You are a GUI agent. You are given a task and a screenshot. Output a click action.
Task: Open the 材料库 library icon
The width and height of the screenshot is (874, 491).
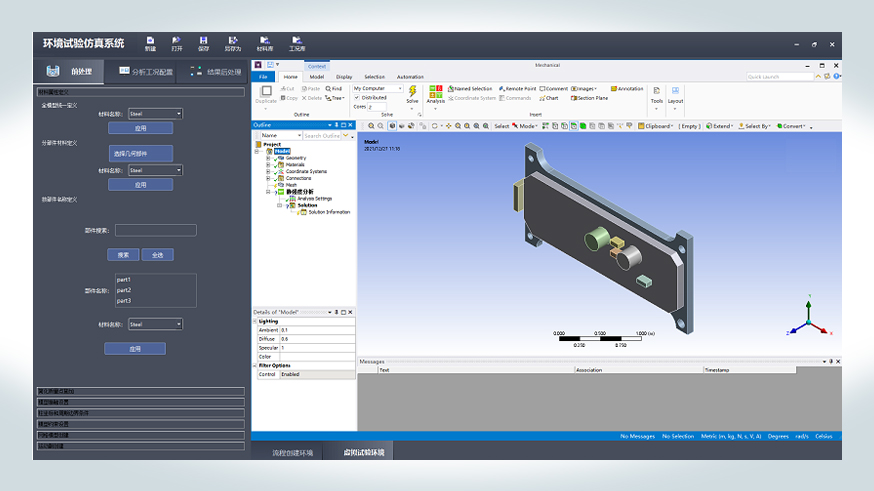(265, 43)
